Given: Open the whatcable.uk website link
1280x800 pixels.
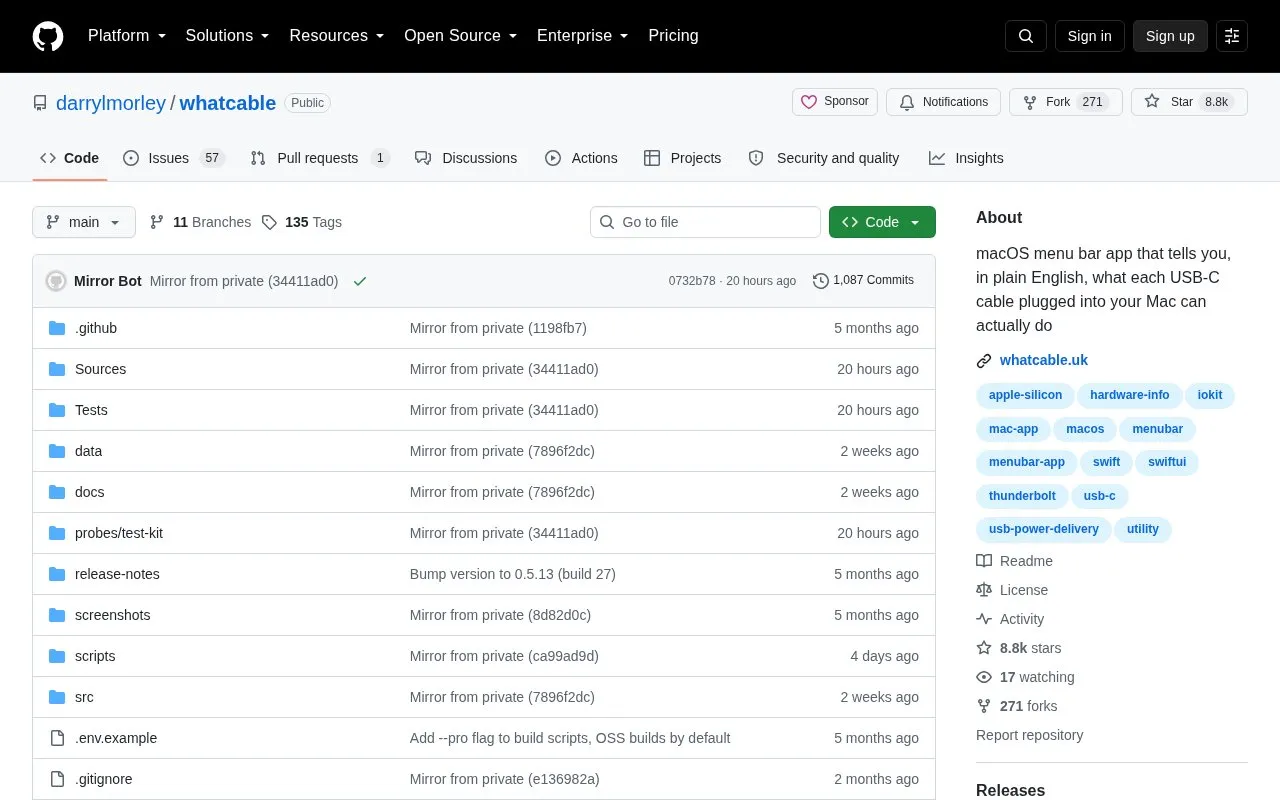Looking at the screenshot, I should pyautogui.click(x=1043, y=360).
